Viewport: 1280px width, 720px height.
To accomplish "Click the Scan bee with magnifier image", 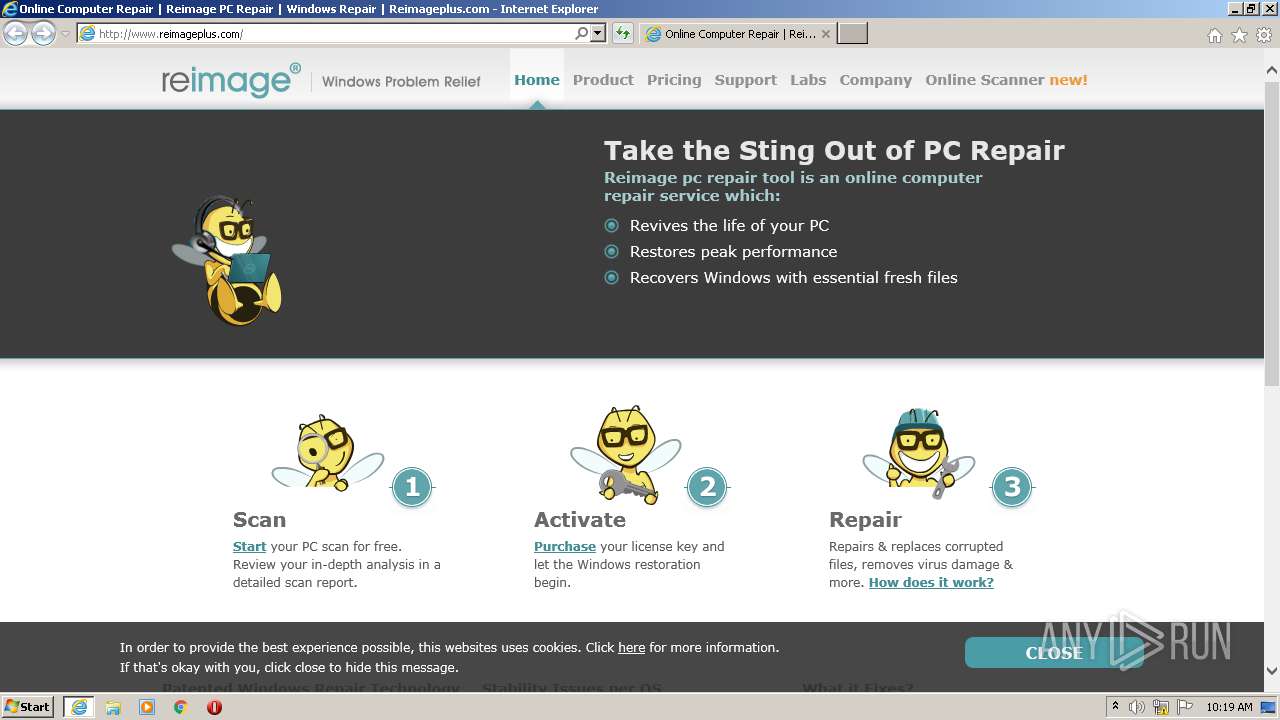I will [x=327, y=453].
